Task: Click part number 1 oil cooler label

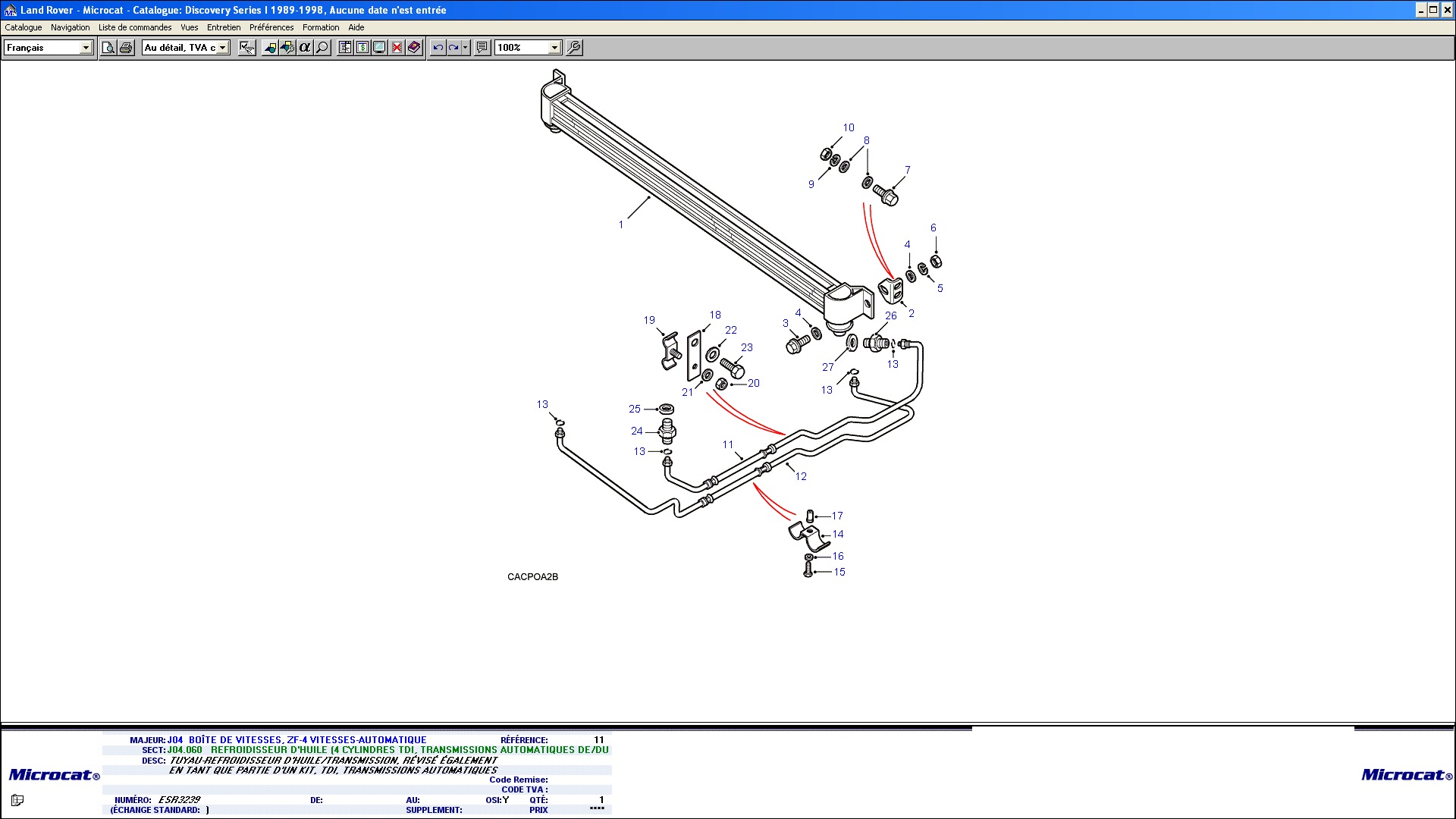Action: tap(621, 225)
